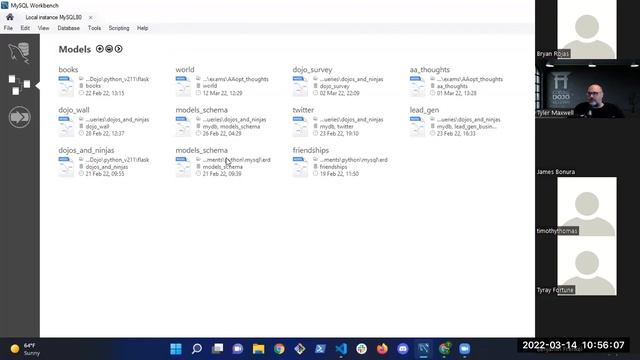Select Tyler Maxwell participant video tile

tap(587, 89)
